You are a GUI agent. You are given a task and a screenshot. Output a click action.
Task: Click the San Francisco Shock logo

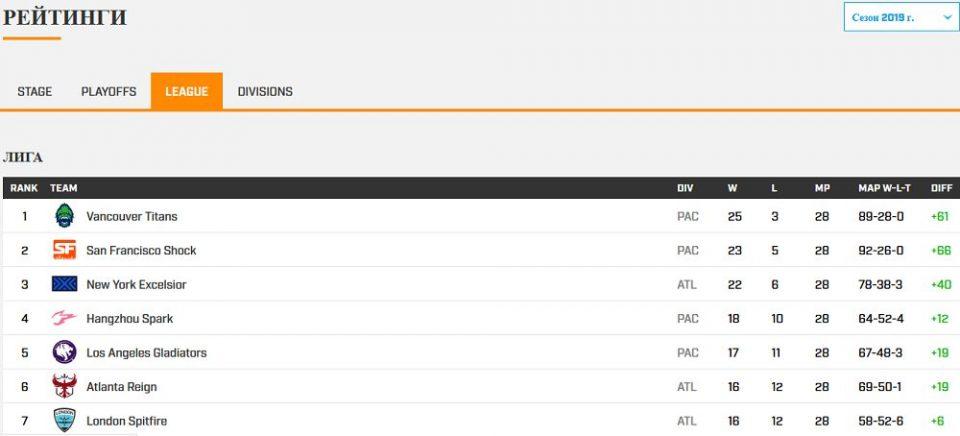(x=64, y=250)
